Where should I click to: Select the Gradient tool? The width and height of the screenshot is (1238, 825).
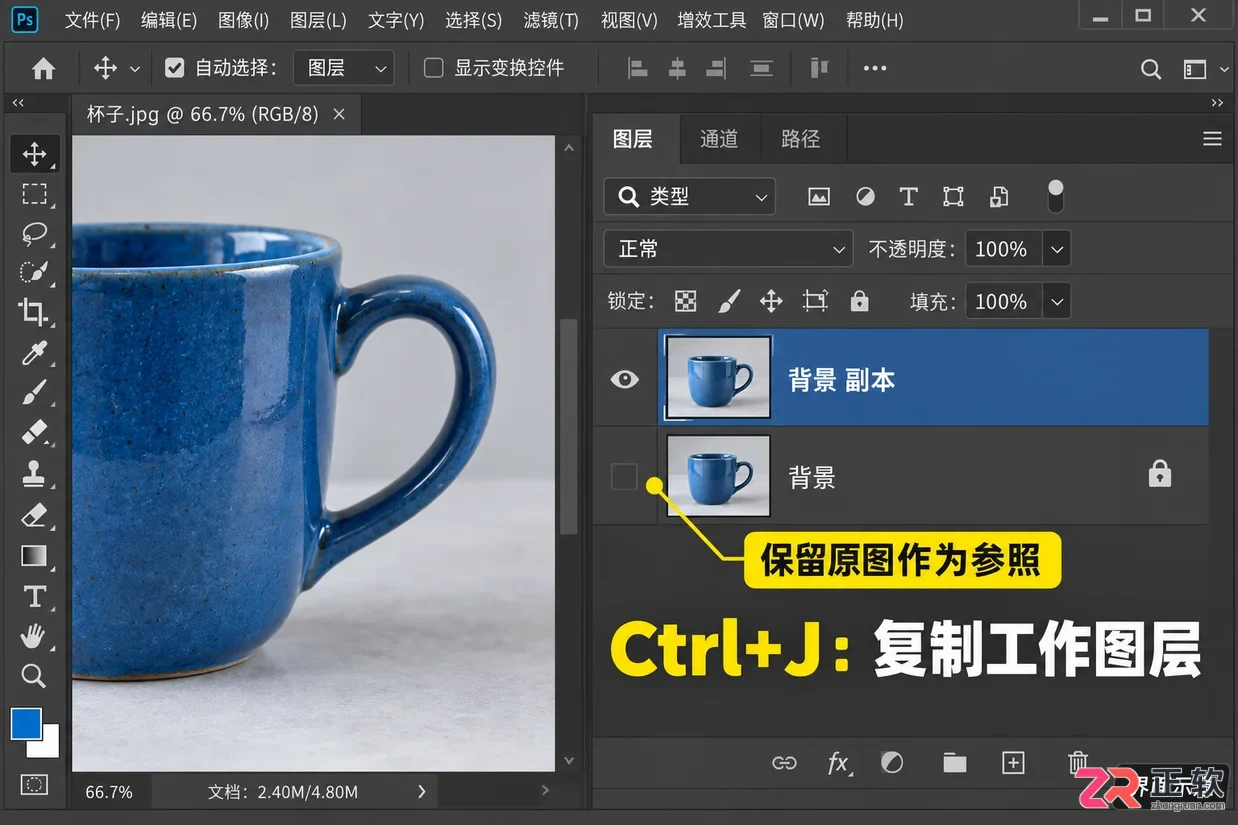35,555
